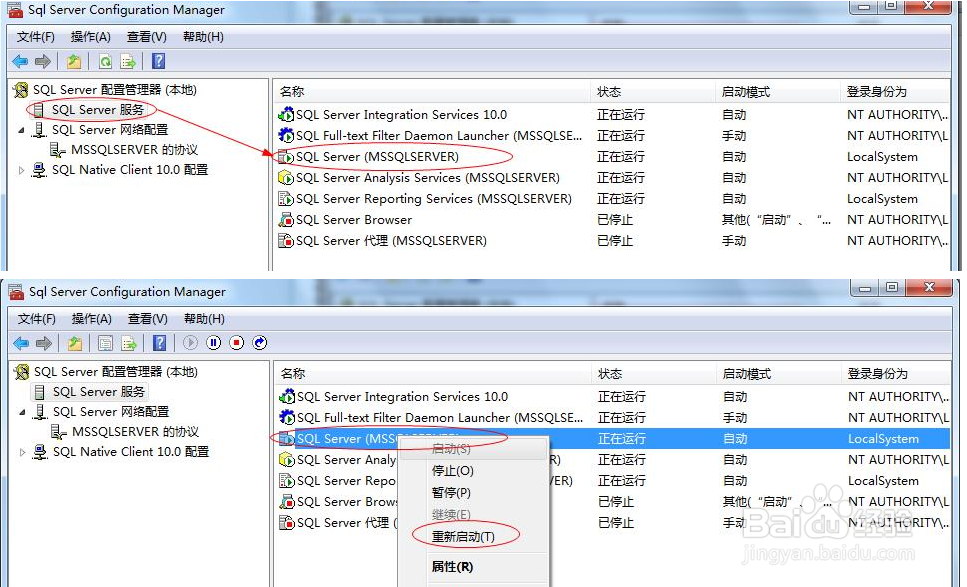Click the blue Help icon in the upper window toolbar

click(158, 61)
